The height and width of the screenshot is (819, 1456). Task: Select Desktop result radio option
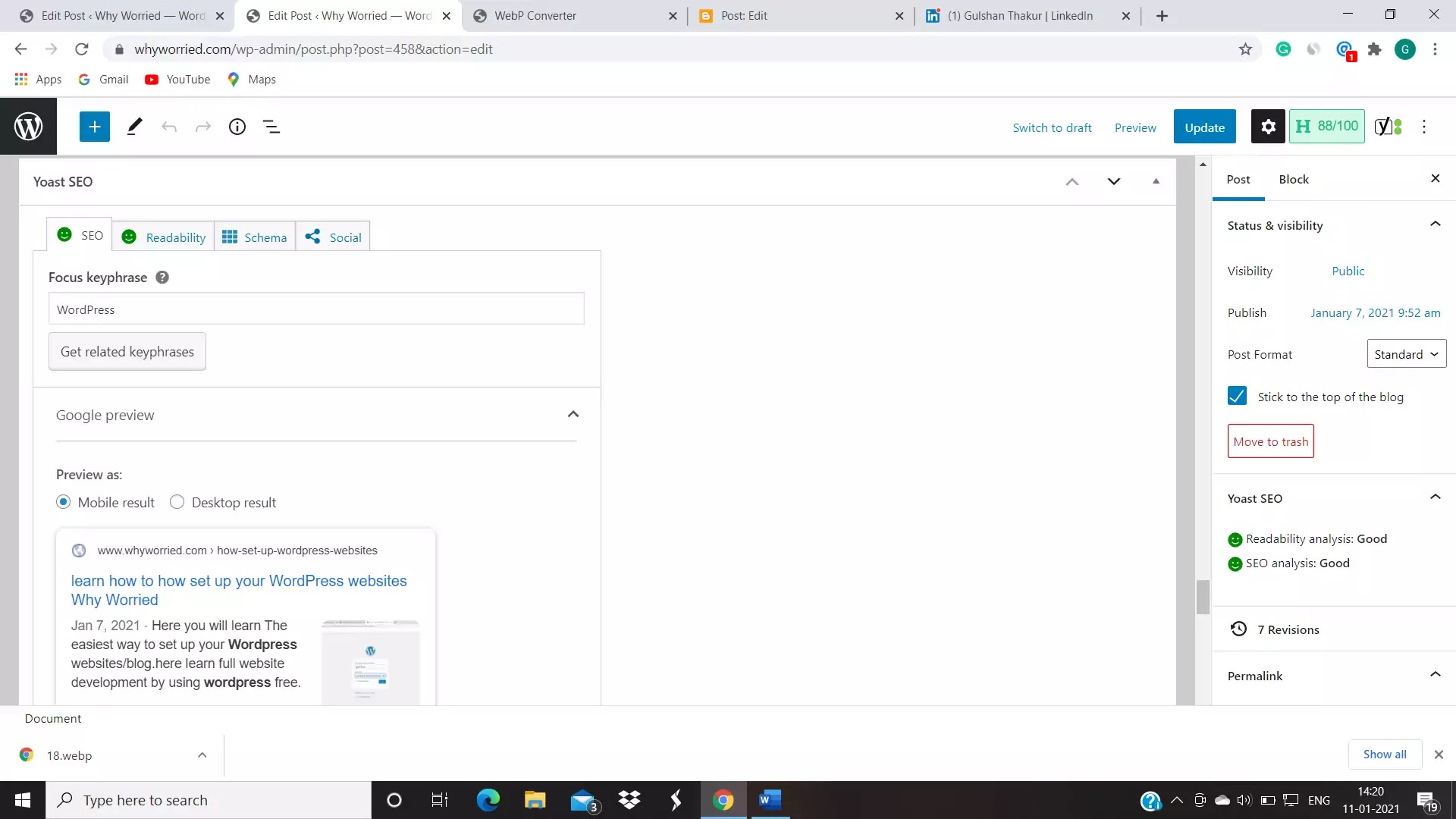point(177,502)
